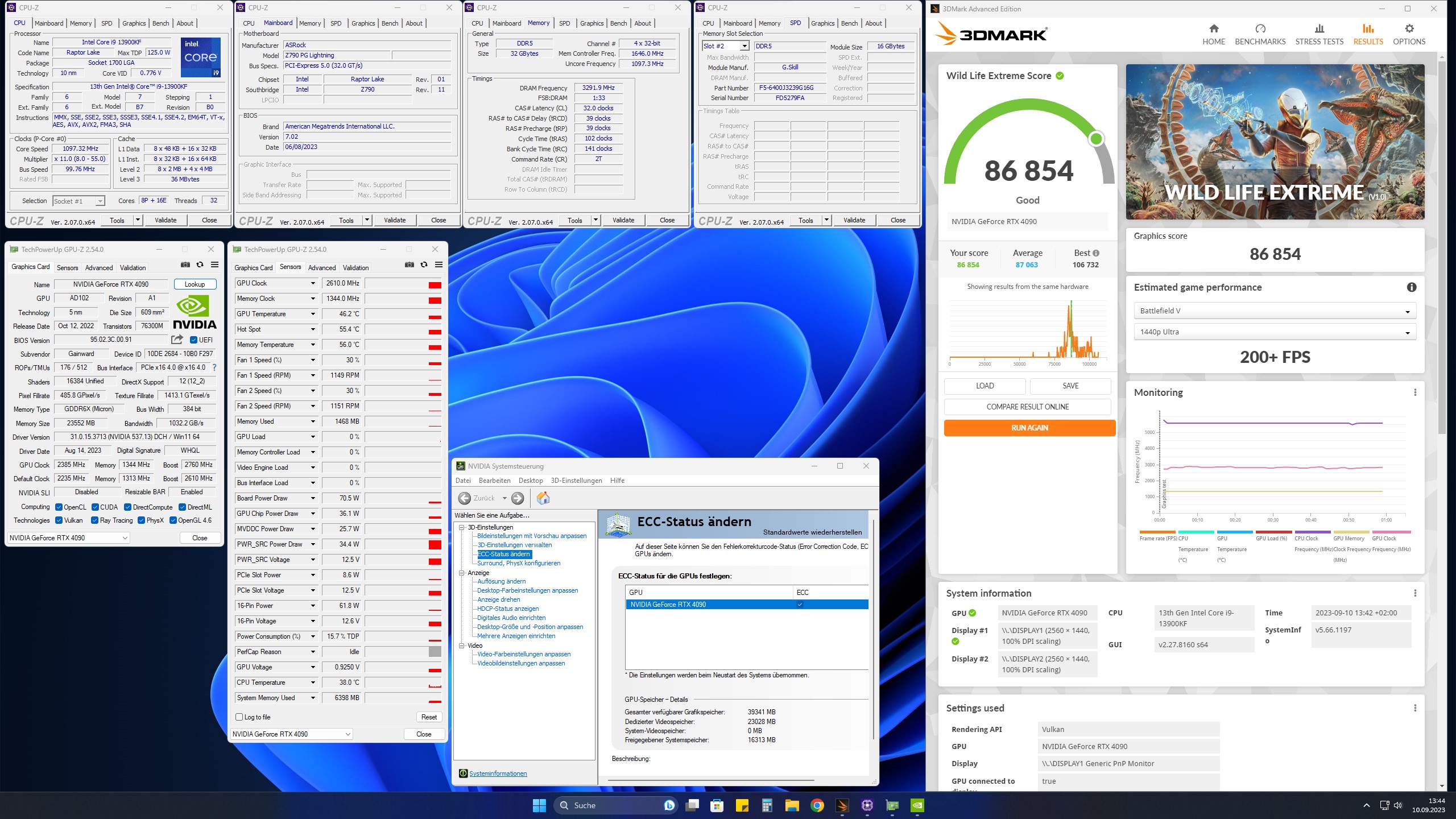Take screenshot in GPU-Z Graphics Card window

point(185,264)
